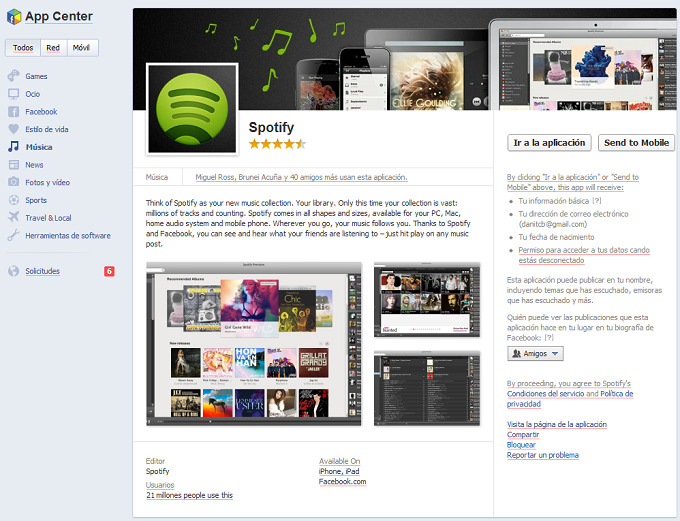
Task: Click the help mark after información básica
Action: [597, 201]
